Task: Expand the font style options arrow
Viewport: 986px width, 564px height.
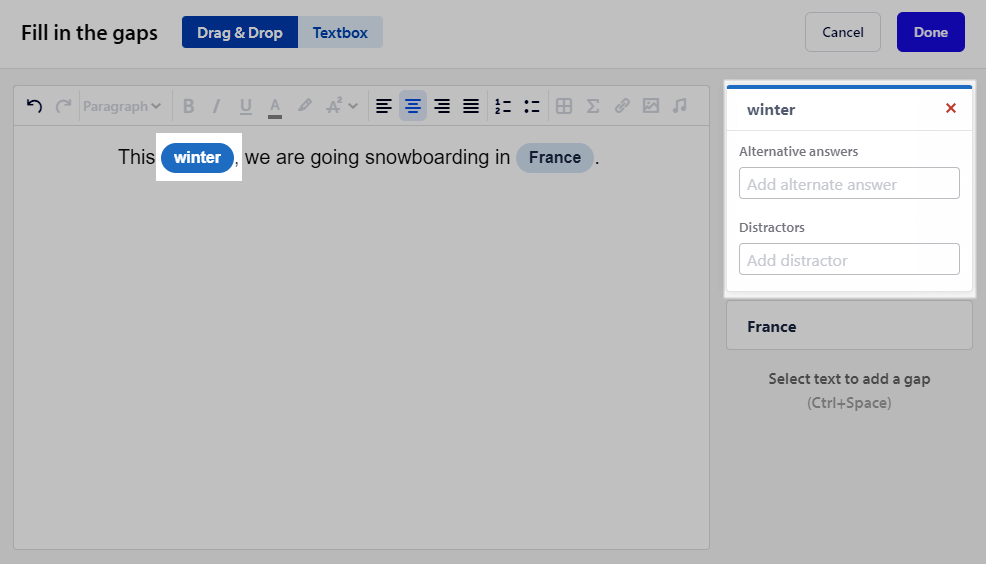Action: point(353,106)
